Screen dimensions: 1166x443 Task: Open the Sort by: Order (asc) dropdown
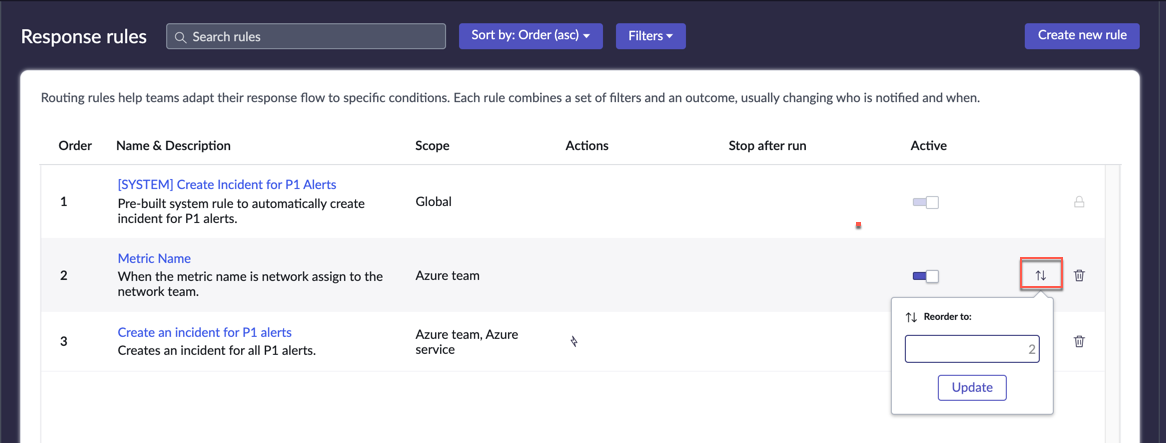530,36
